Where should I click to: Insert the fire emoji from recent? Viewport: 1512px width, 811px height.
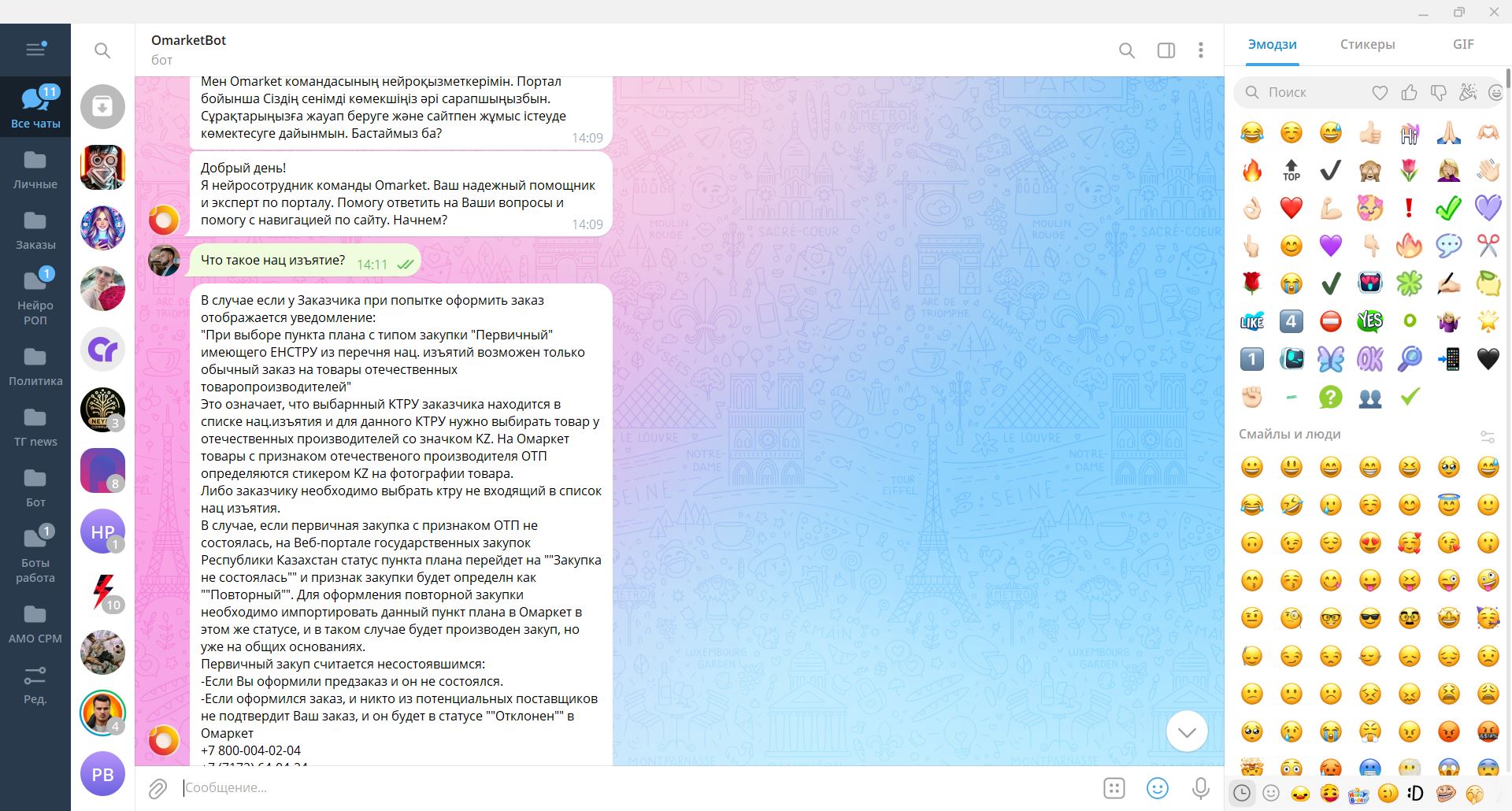pos(1251,170)
